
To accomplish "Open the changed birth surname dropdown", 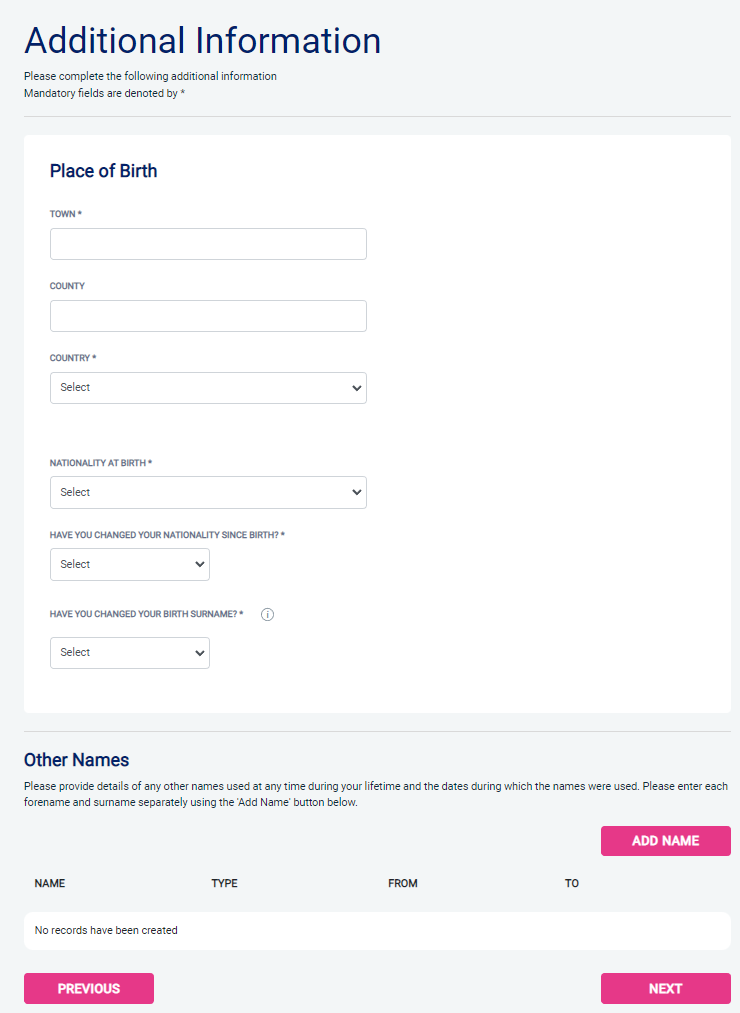I will (x=130, y=653).
